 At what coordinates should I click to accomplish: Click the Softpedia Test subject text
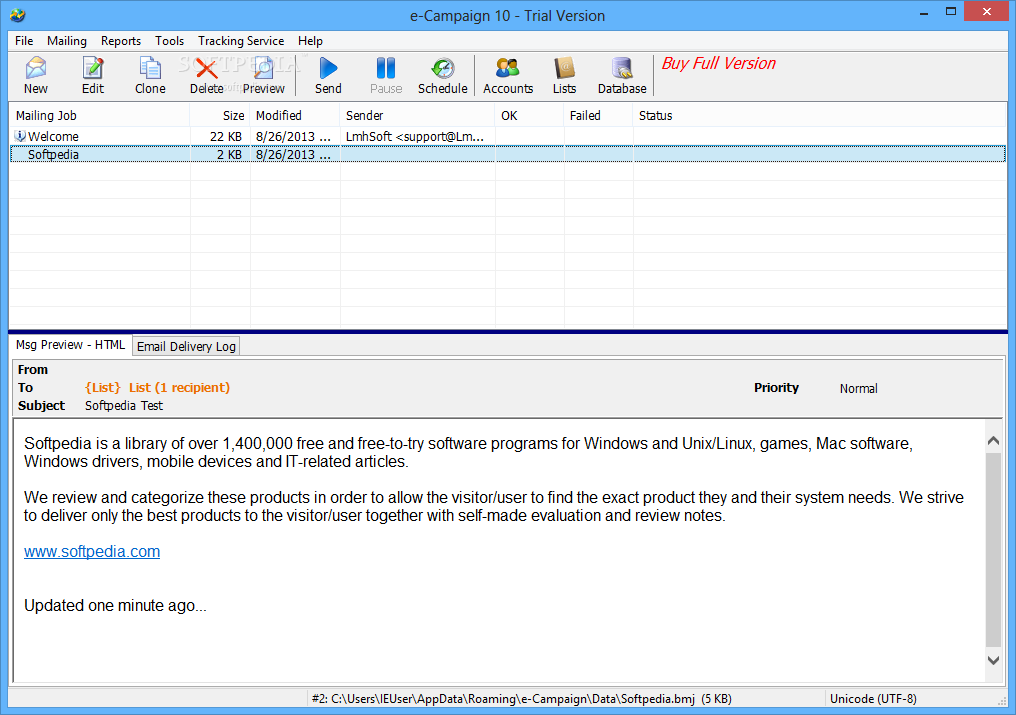click(x=124, y=405)
